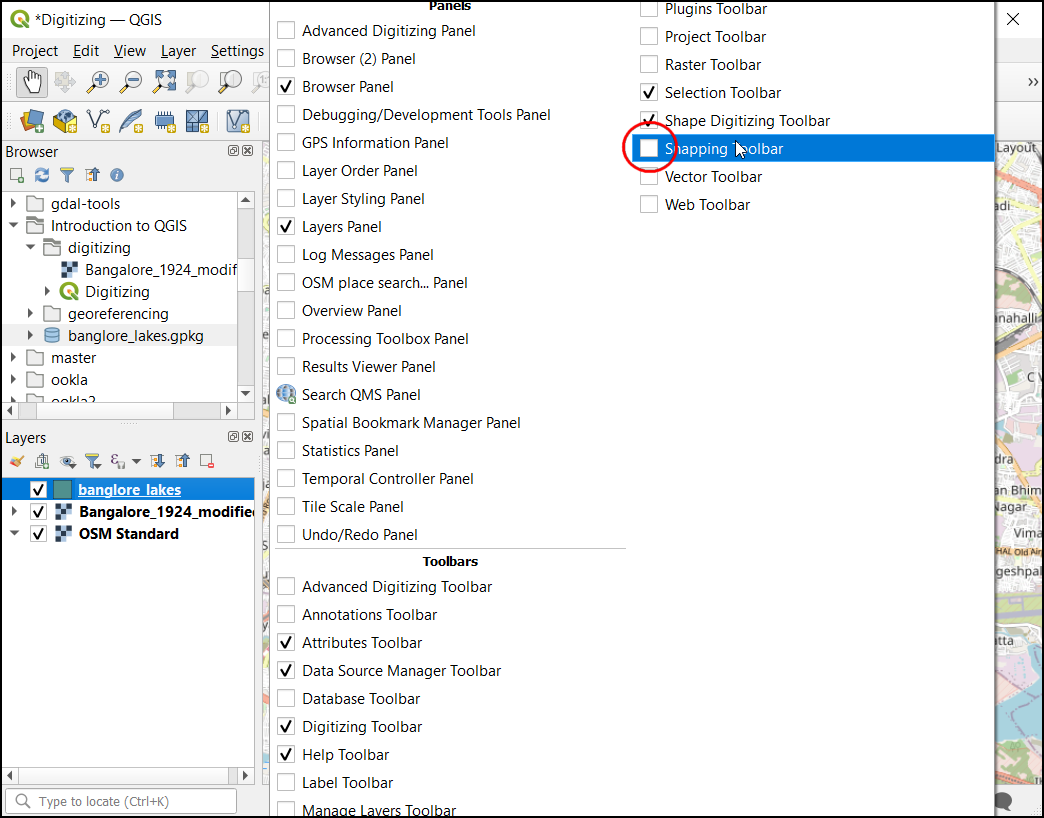Click the banglore_lakes layer color swatch
This screenshot has height=818, width=1044.
click(x=63, y=490)
